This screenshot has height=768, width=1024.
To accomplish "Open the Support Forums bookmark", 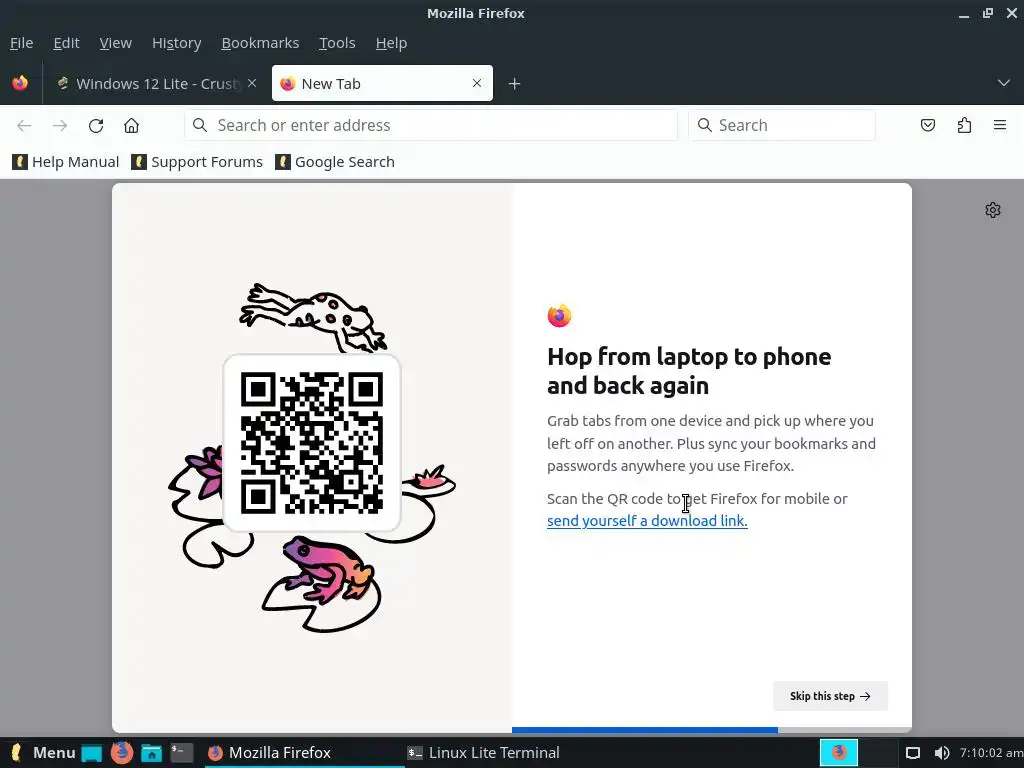I will pyautogui.click(x=197, y=162).
